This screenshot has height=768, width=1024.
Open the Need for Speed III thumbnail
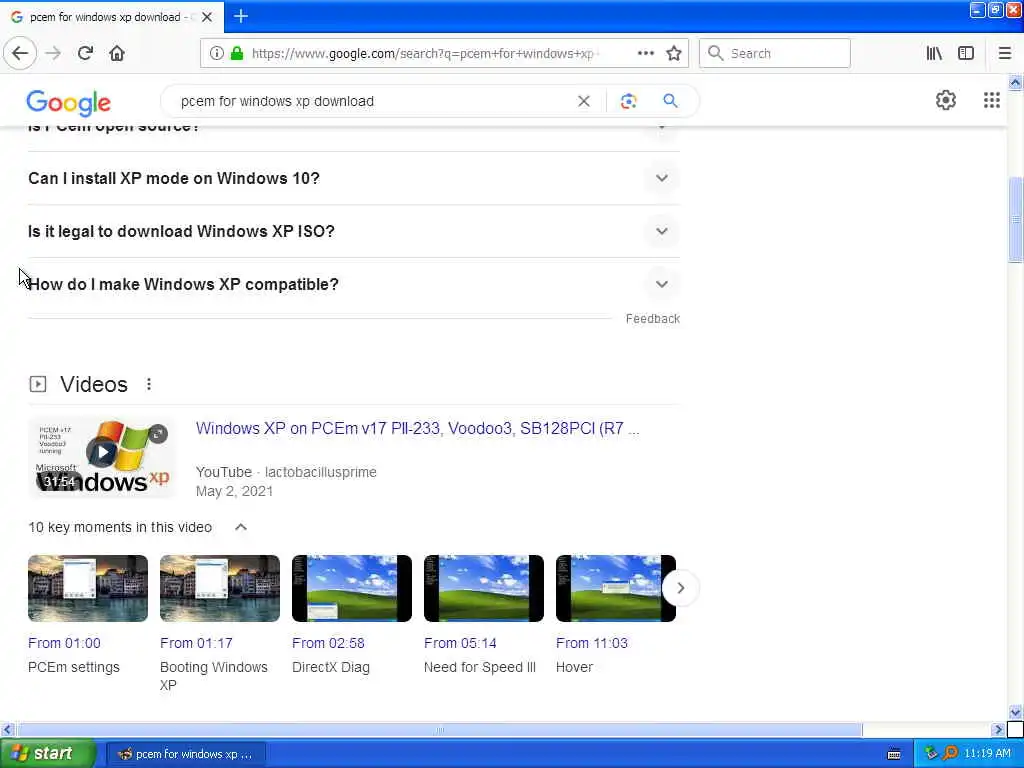[484, 588]
